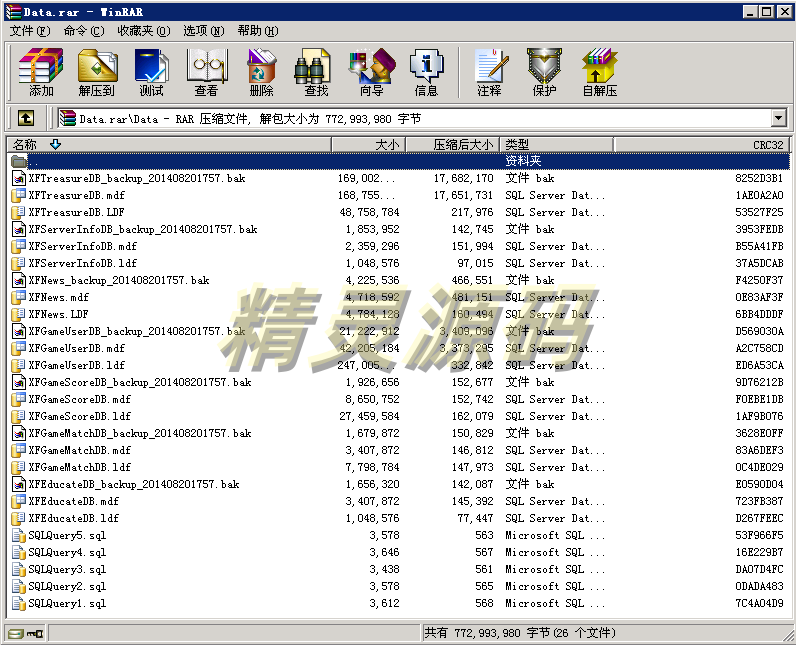Select file XFGameUserDB_backup_201408201757.bak
The height and width of the screenshot is (645, 796).
[137, 331]
